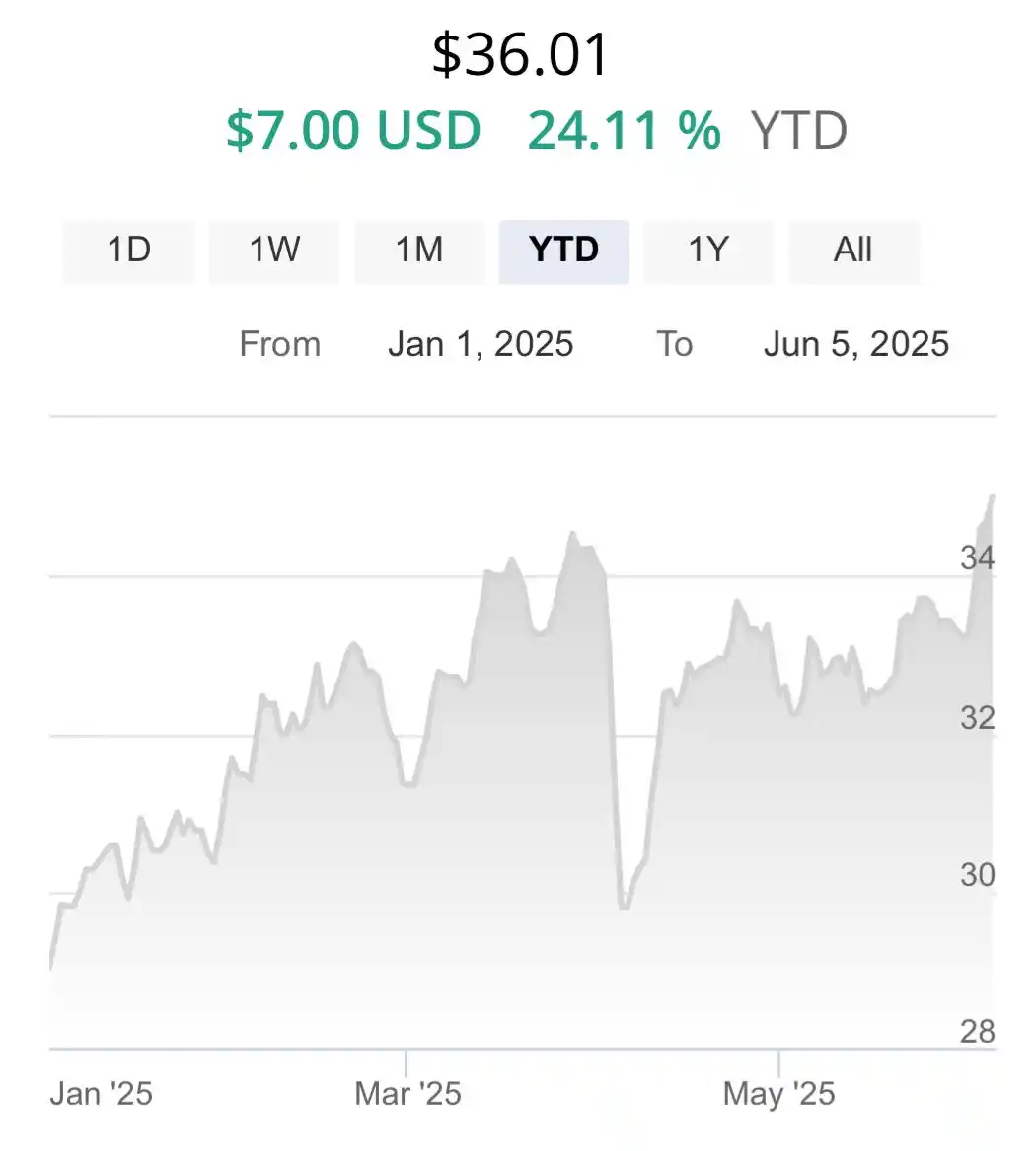Select the YTD range button
Viewport: 1036px width, 1151px height.
pyautogui.click(x=564, y=252)
